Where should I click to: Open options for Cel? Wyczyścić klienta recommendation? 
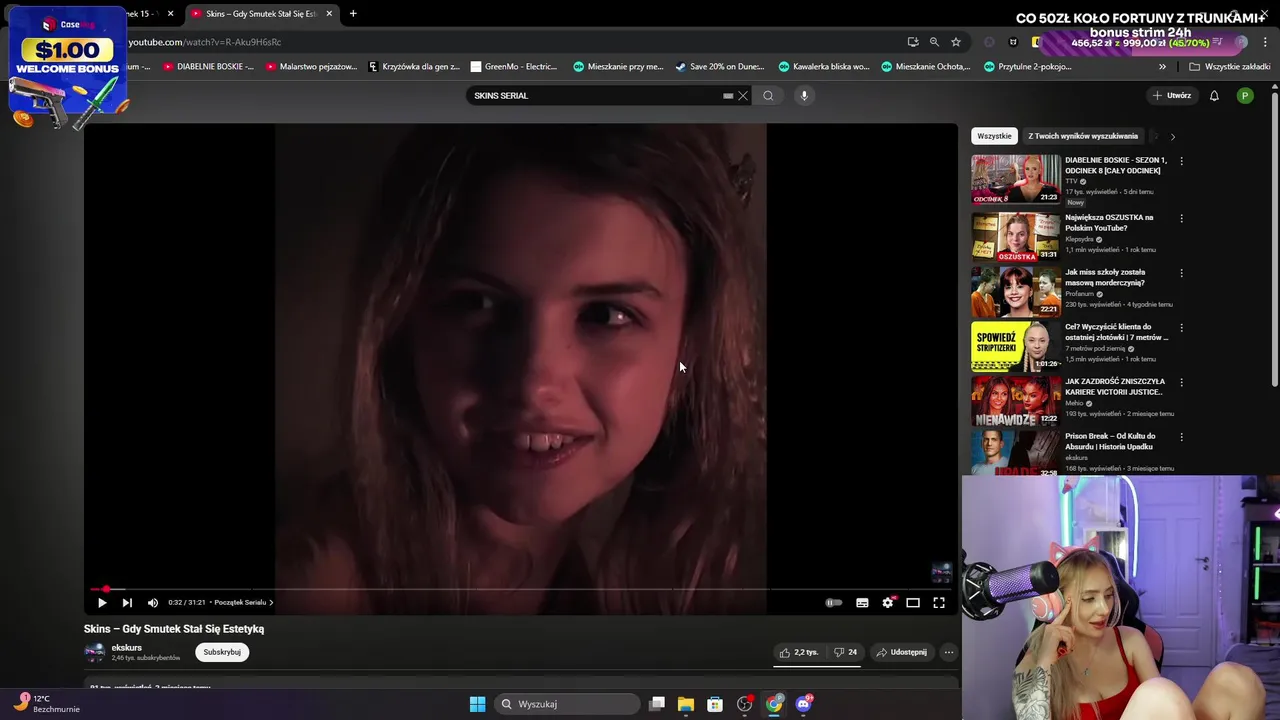click(x=1181, y=327)
